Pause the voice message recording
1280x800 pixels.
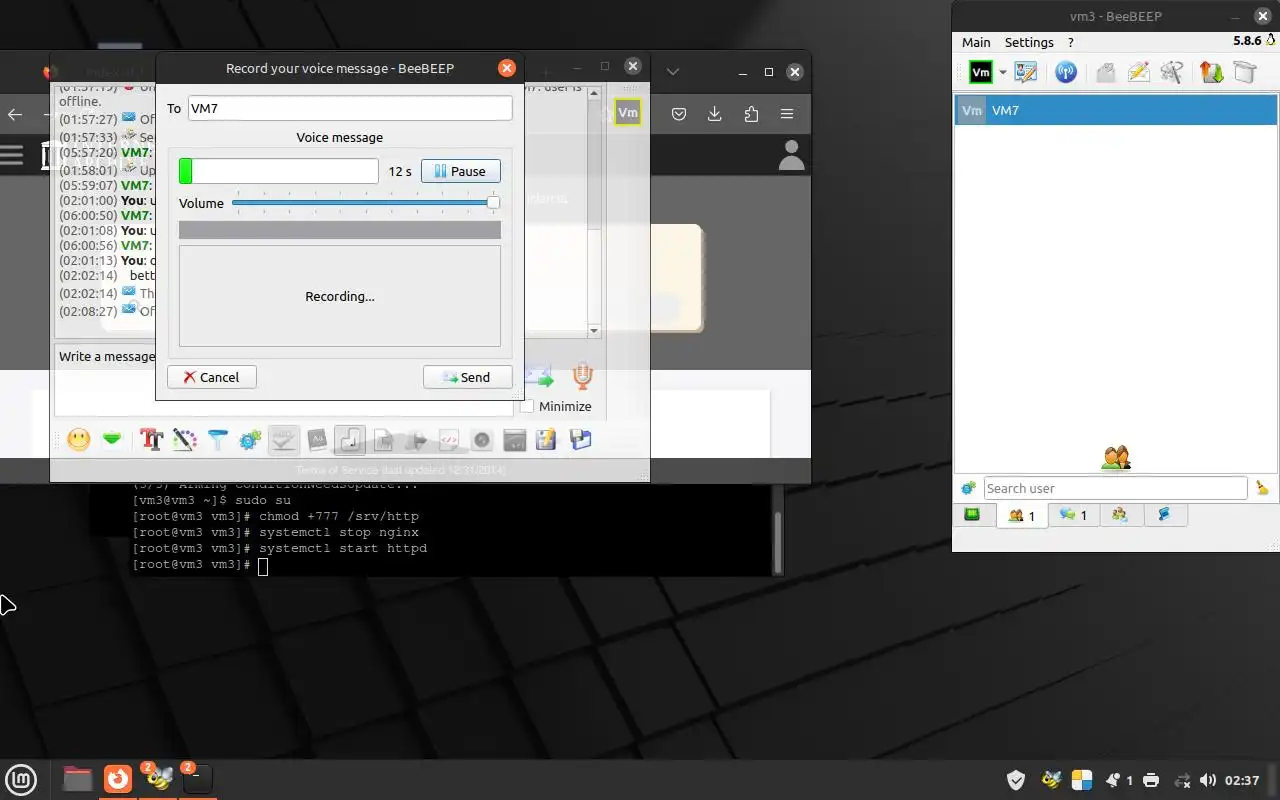(461, 171)
